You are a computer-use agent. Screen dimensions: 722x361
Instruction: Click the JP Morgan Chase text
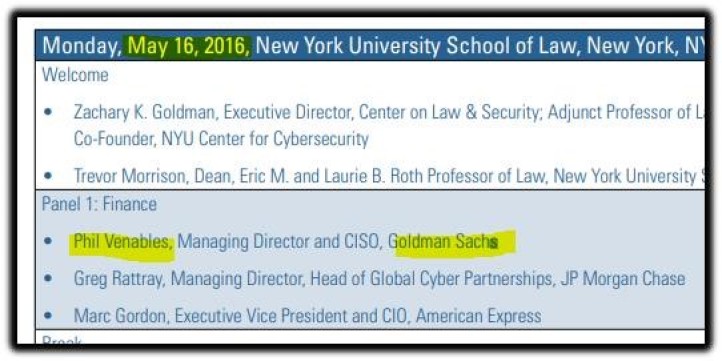pos(622,279)
